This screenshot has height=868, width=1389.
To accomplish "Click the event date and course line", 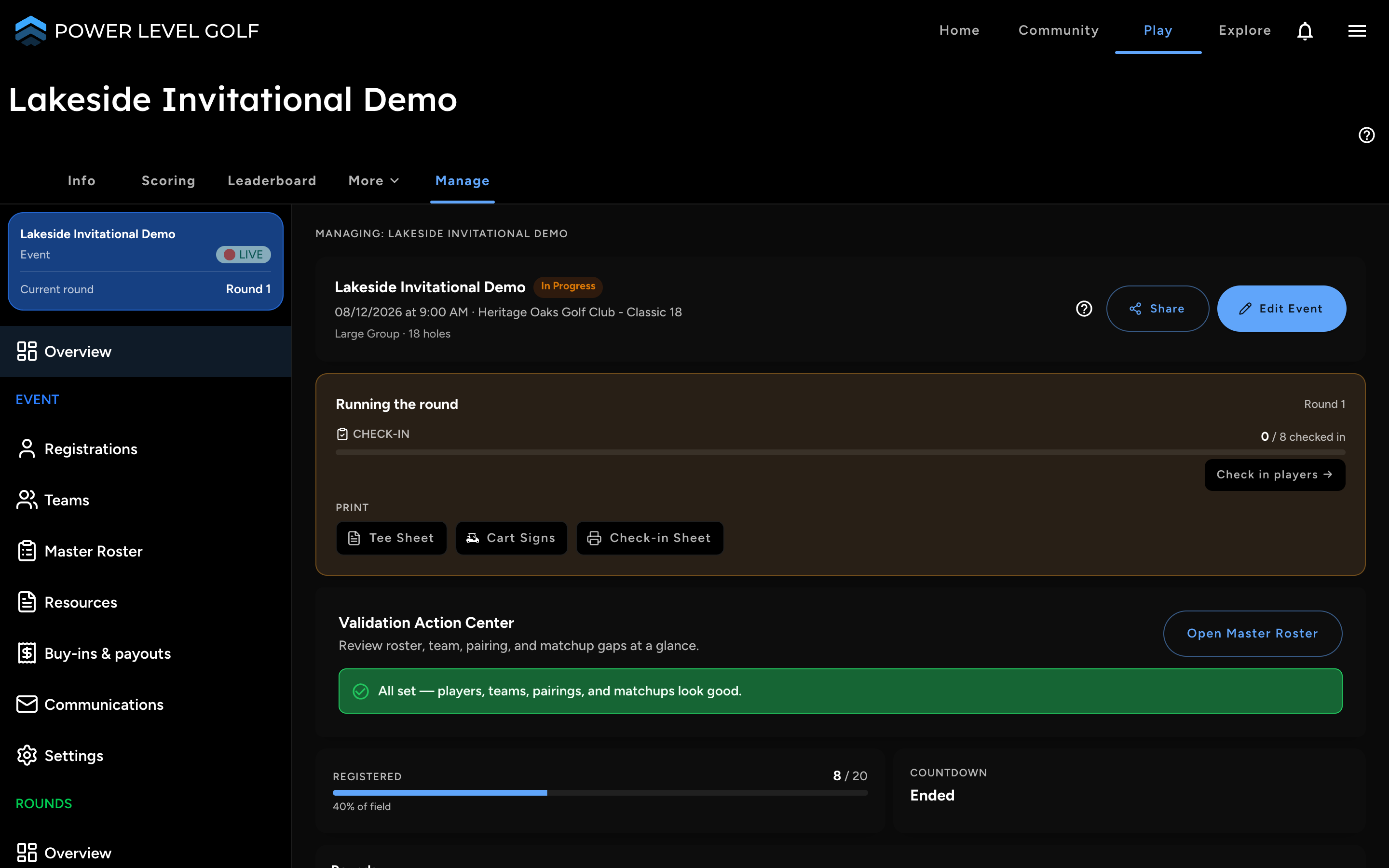I will (x=508, y=312).
